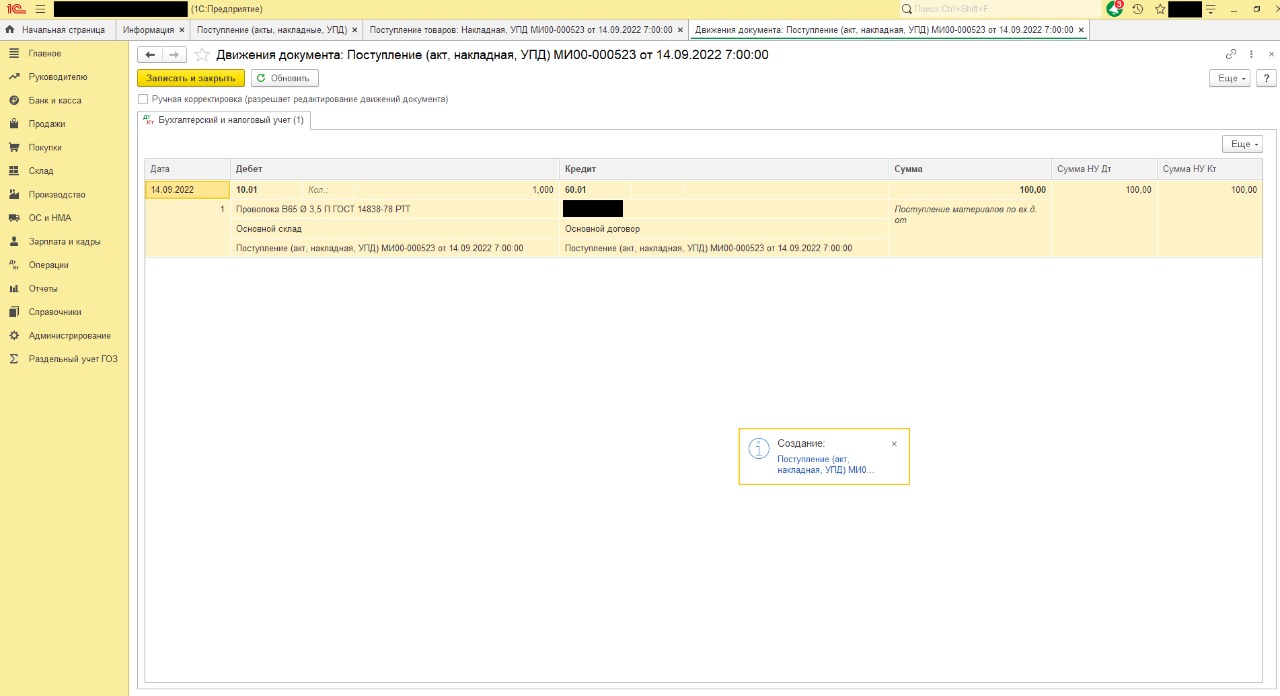Click the Сумма column header

pos(970,169)
